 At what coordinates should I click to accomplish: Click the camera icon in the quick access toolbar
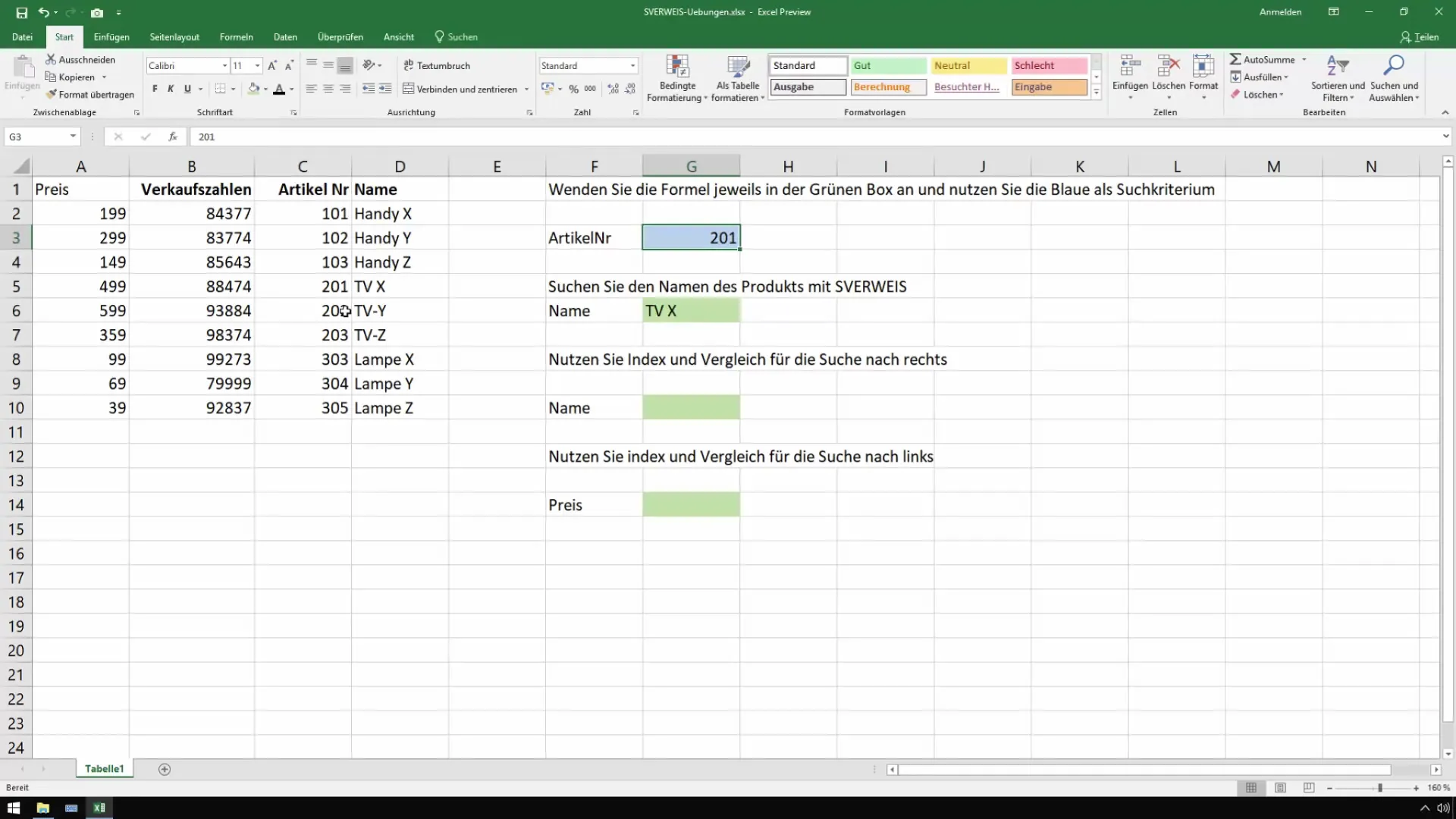97,12
